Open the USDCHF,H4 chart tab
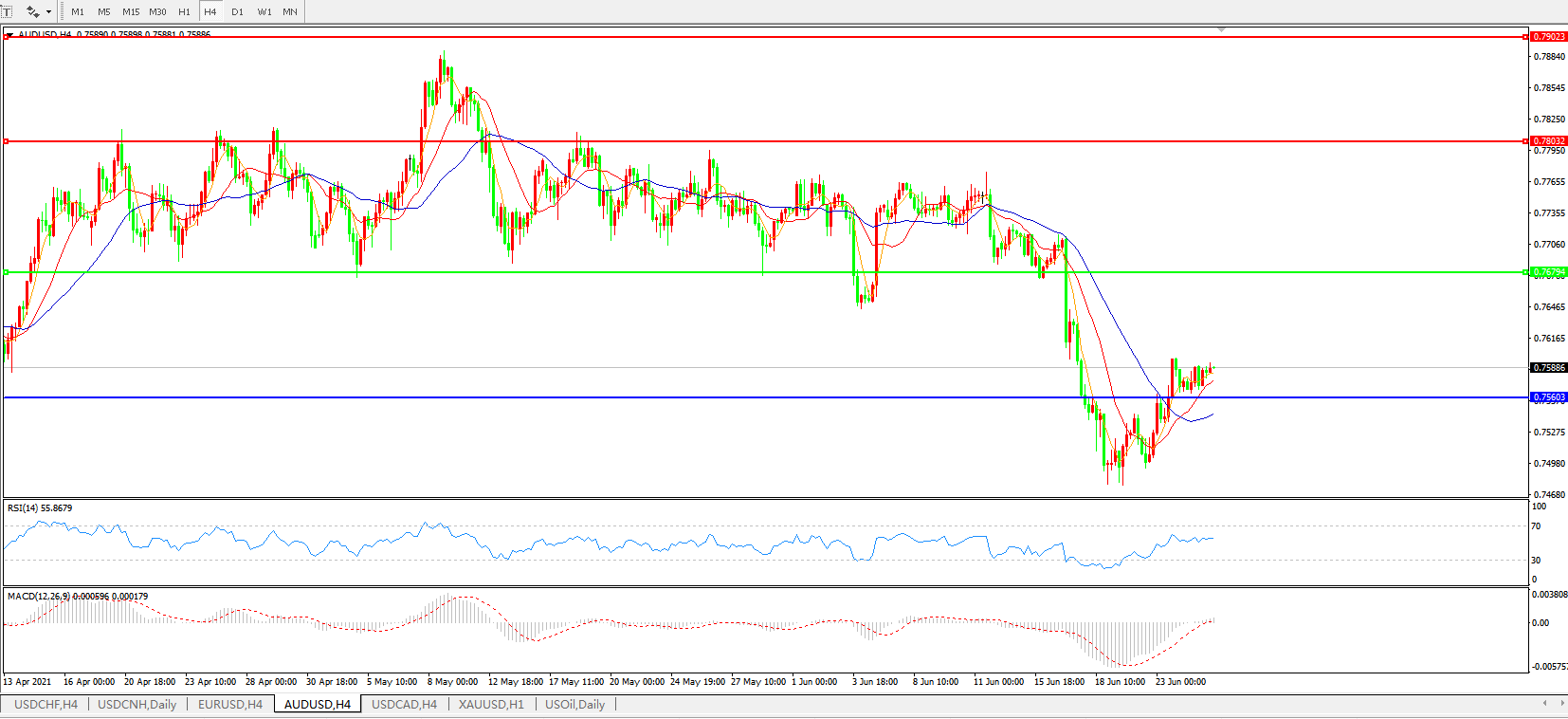1568x719 pixels. [x=46, y=705]
